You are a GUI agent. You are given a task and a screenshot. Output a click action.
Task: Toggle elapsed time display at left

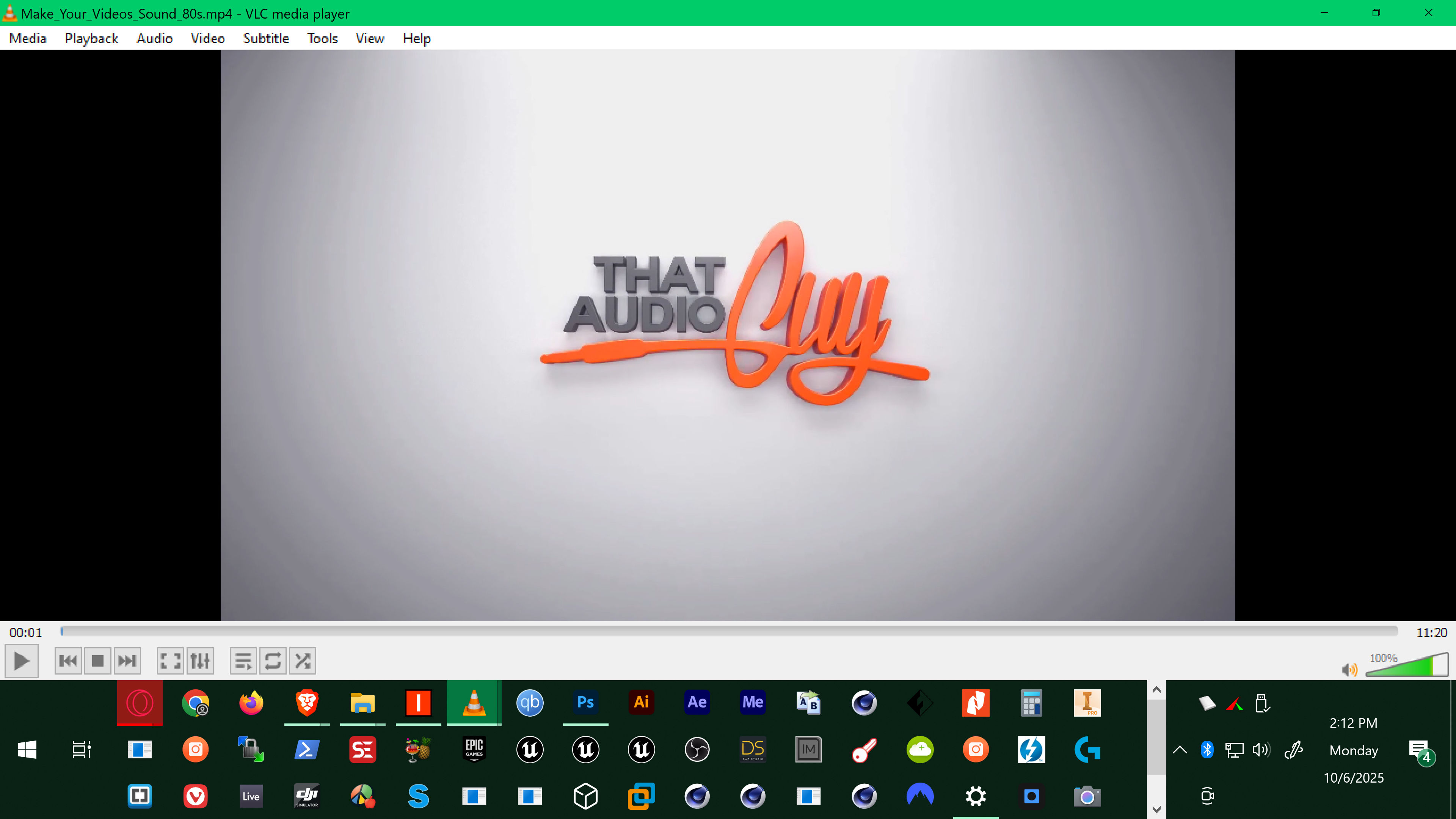pyautogui.click(x=26, y=632)
